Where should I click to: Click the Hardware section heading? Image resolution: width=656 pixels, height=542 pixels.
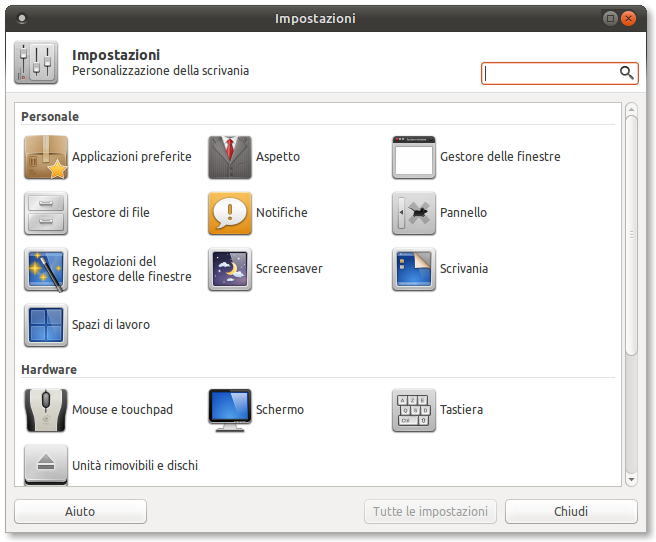pyautogui.click(x=49, y=370)
